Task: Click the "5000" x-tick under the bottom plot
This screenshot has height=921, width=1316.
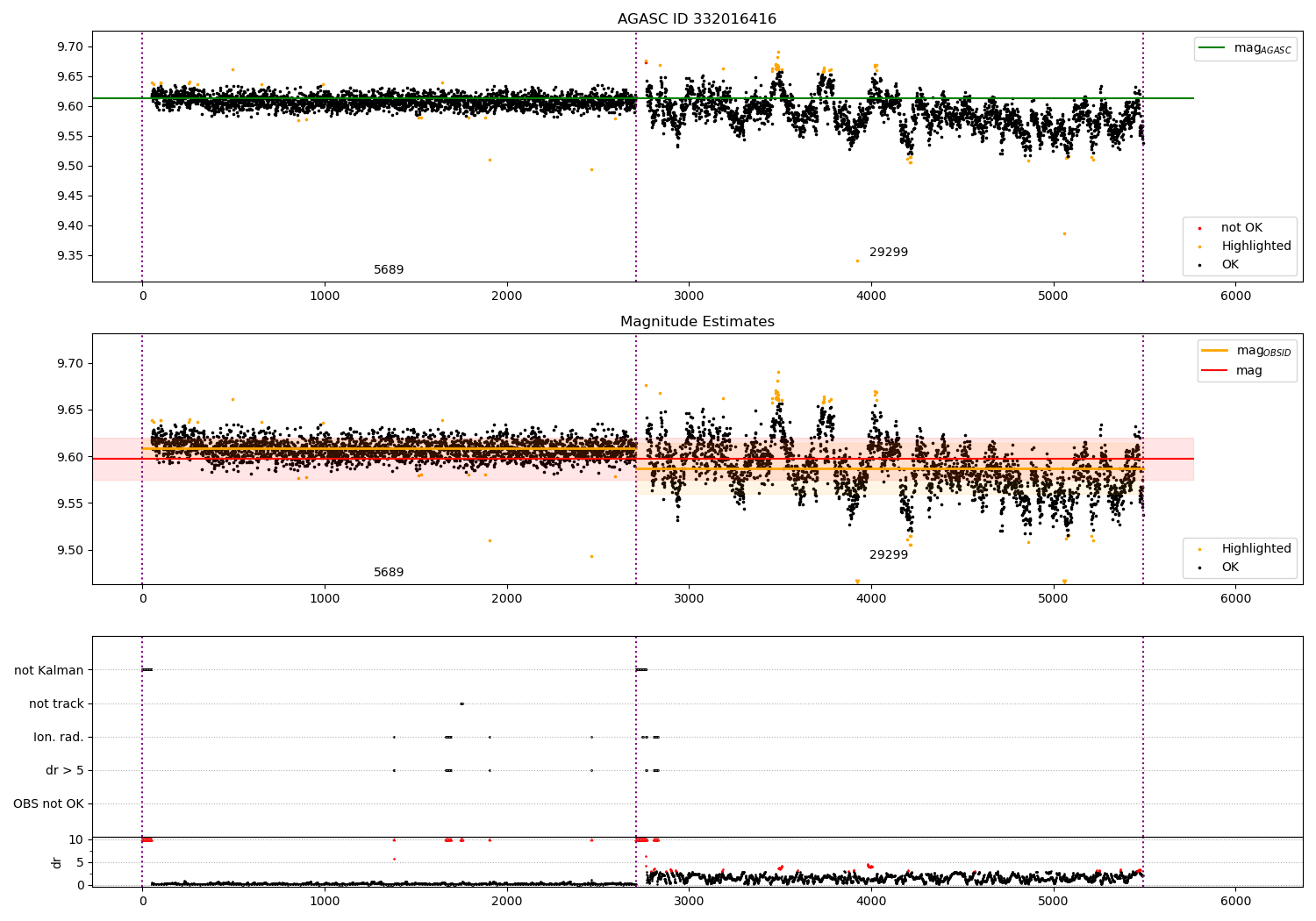Action: [x=1054, y=902]
